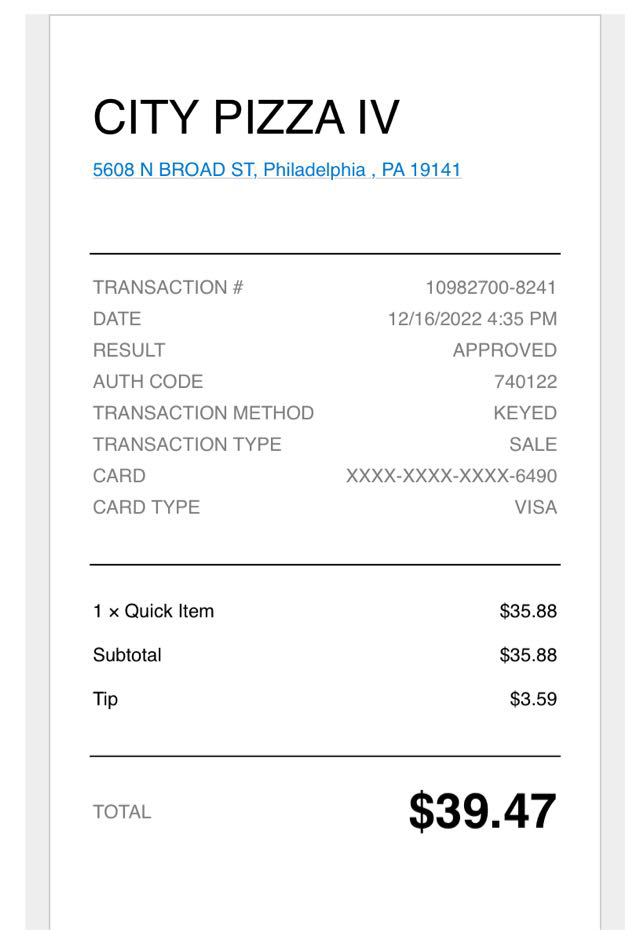This screenshot has height=930, width=640.
Task: Select the APPROVED result text
Action: coord(504,350)
